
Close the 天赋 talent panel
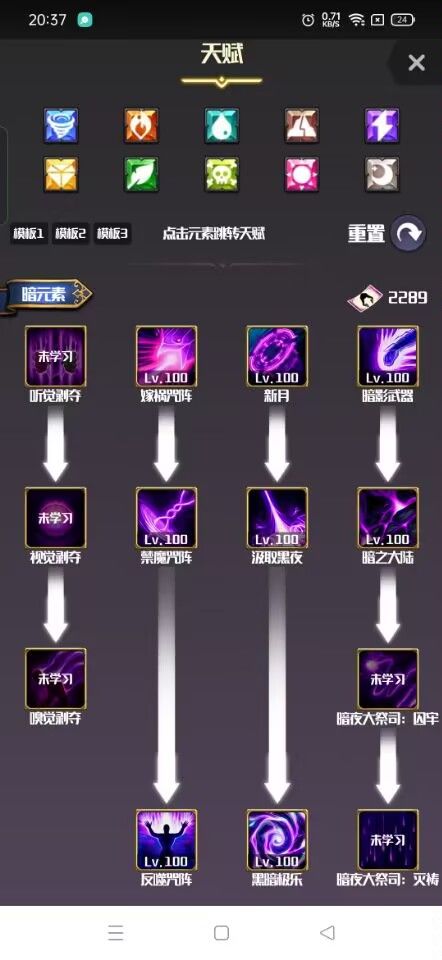click(x=416, y=62)
